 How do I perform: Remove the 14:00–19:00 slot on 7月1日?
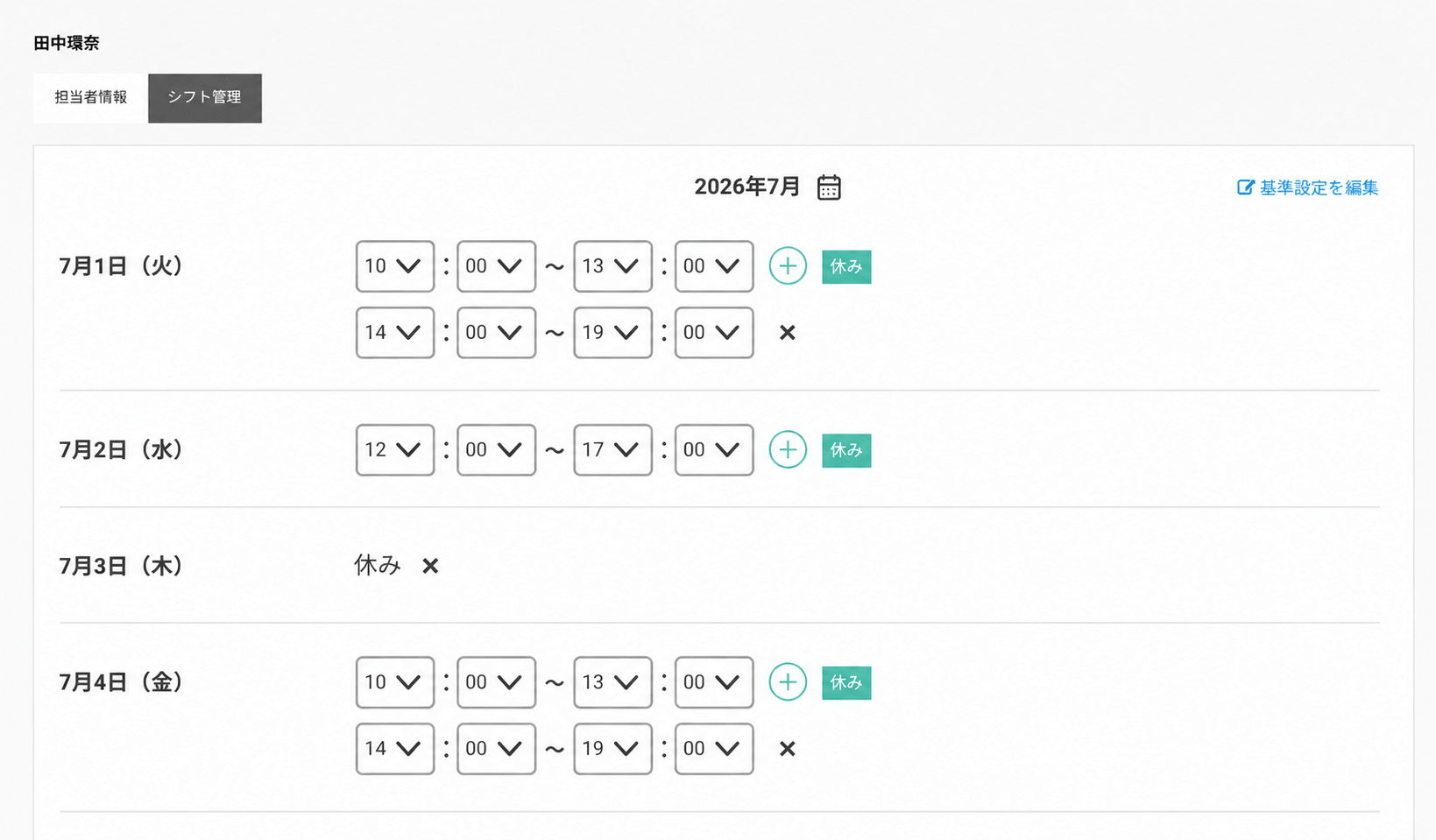click(x=788, y=333)
